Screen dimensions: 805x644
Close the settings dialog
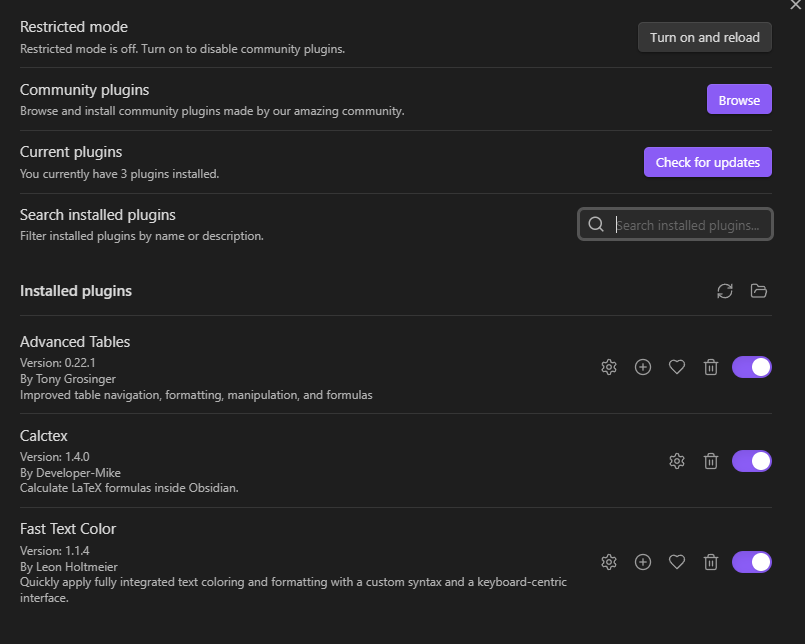[x=795, y=5]
